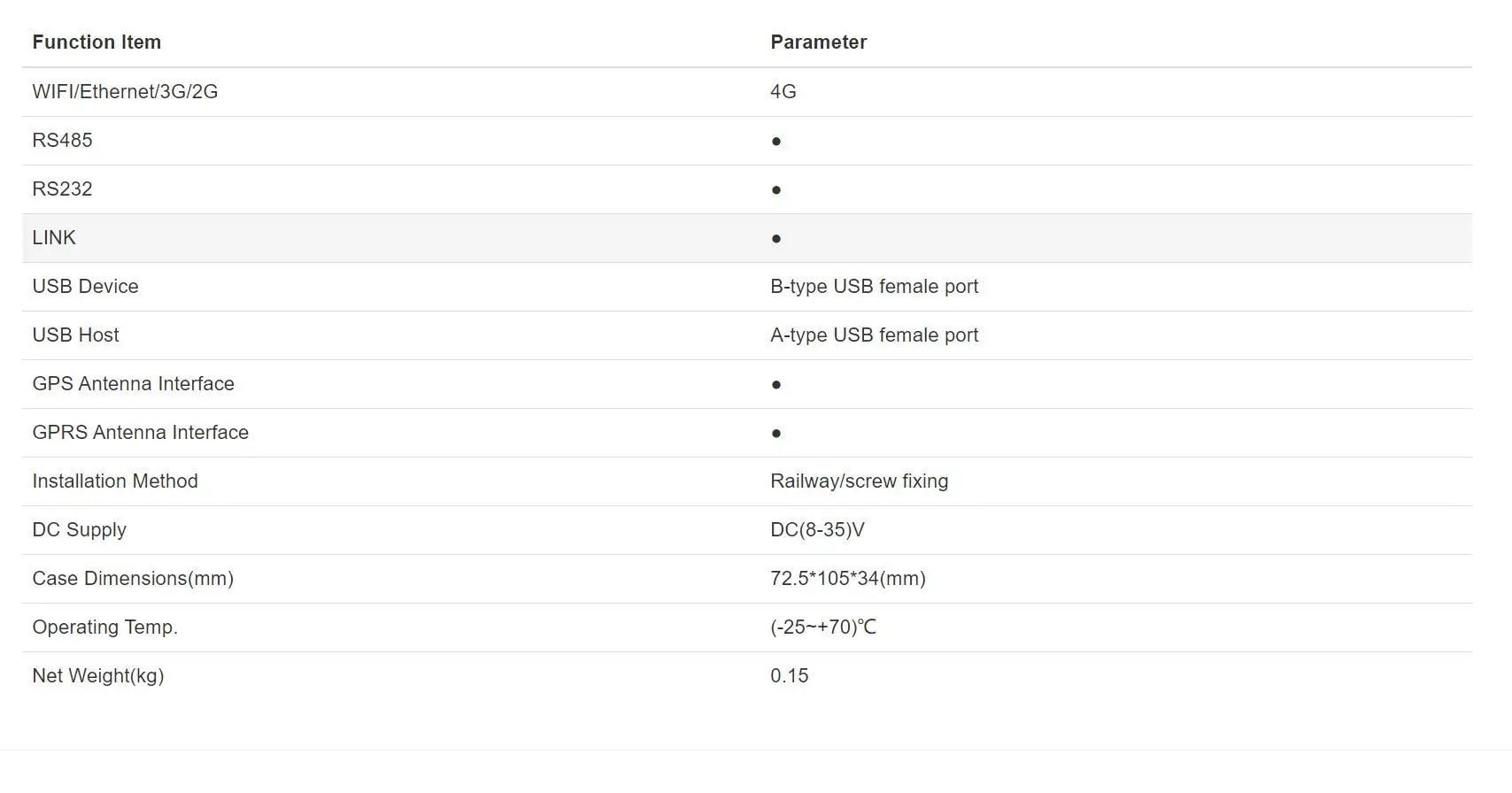
Task: Click the bullet dot in RS232 row
Action: (x=775, y=189)
